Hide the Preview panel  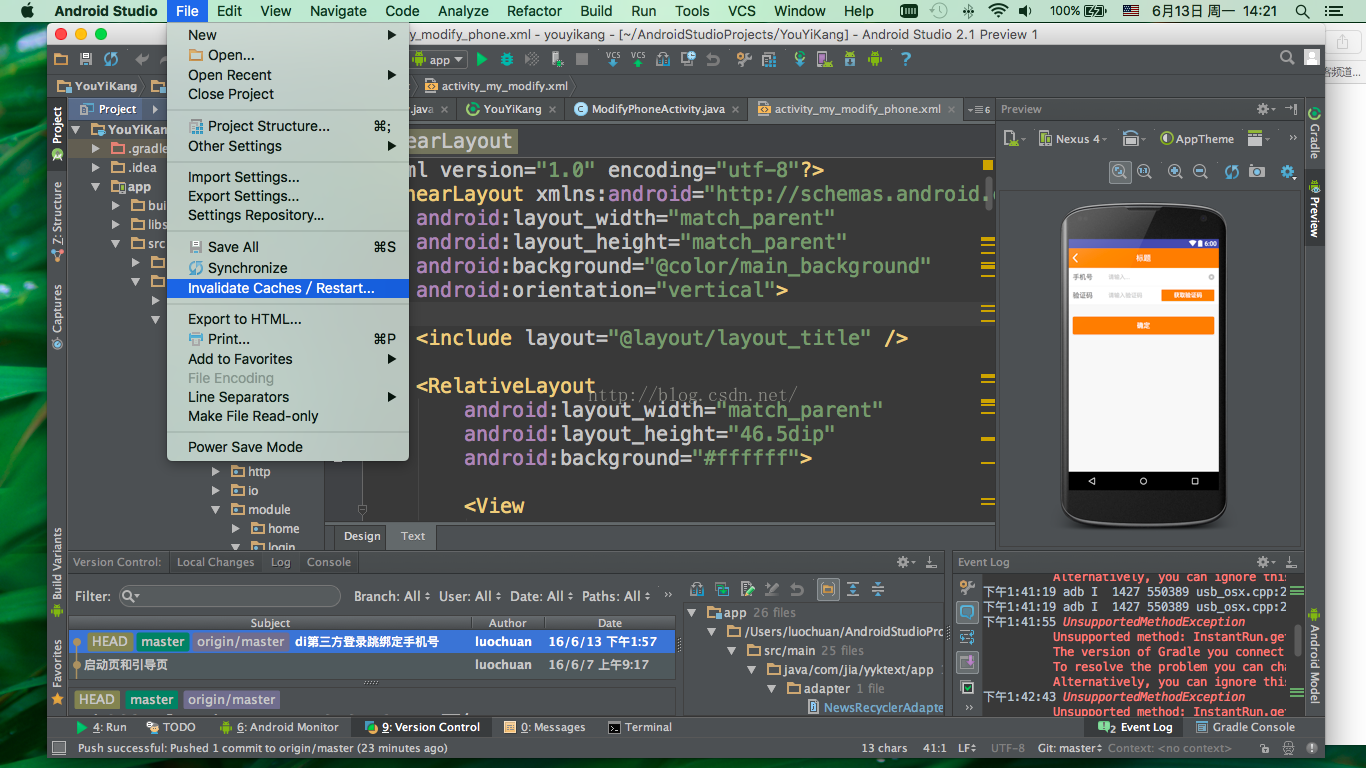[1291, 109]
